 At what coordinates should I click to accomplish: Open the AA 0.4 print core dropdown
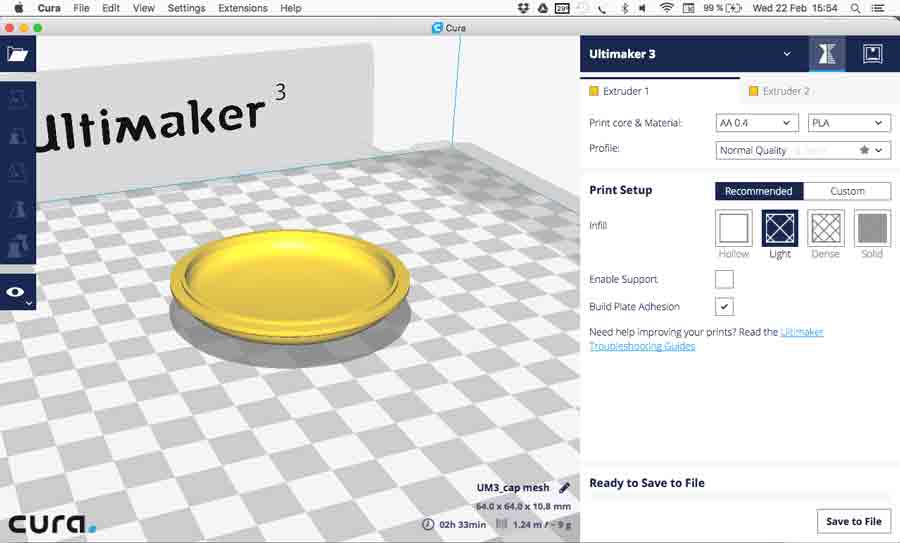[757, 123]
